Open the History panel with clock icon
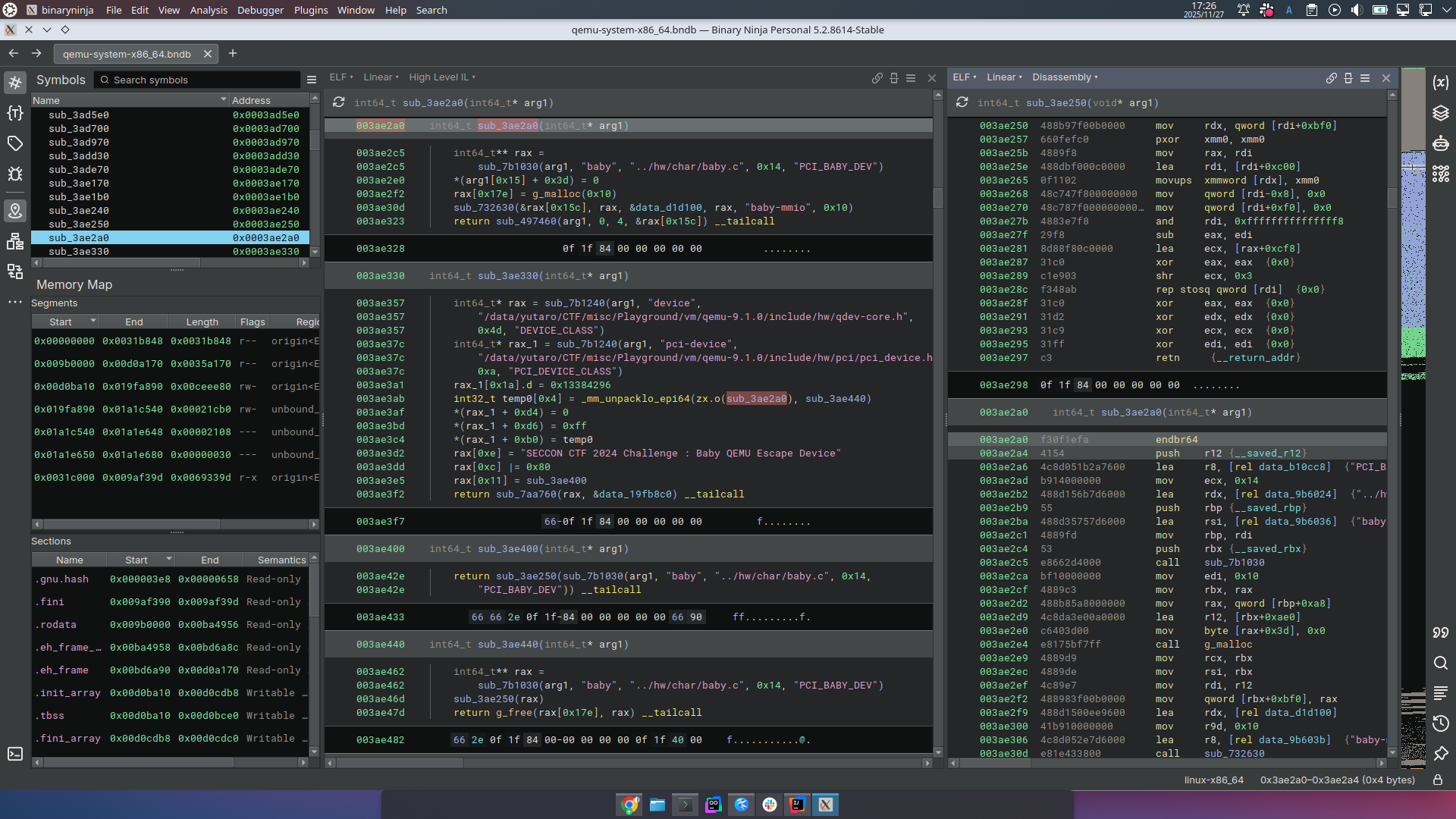This screenshot has width=1456, height=819. (x=1441, y=723)
